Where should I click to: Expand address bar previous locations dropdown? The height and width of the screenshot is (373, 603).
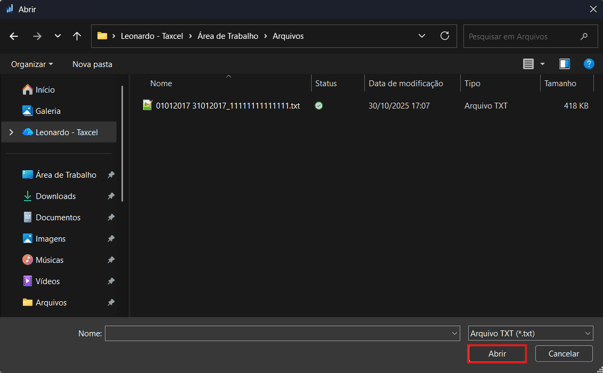[422, 36]
